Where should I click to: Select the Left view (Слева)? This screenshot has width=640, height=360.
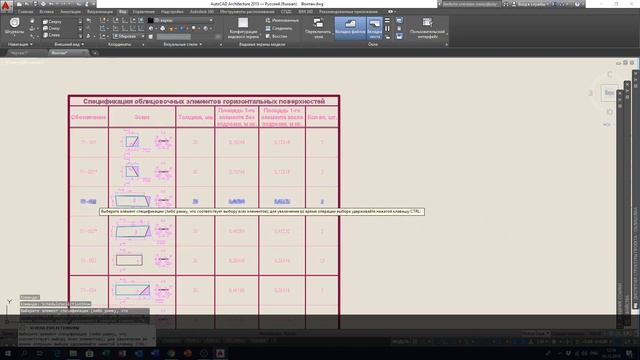[x=51, y=35]
